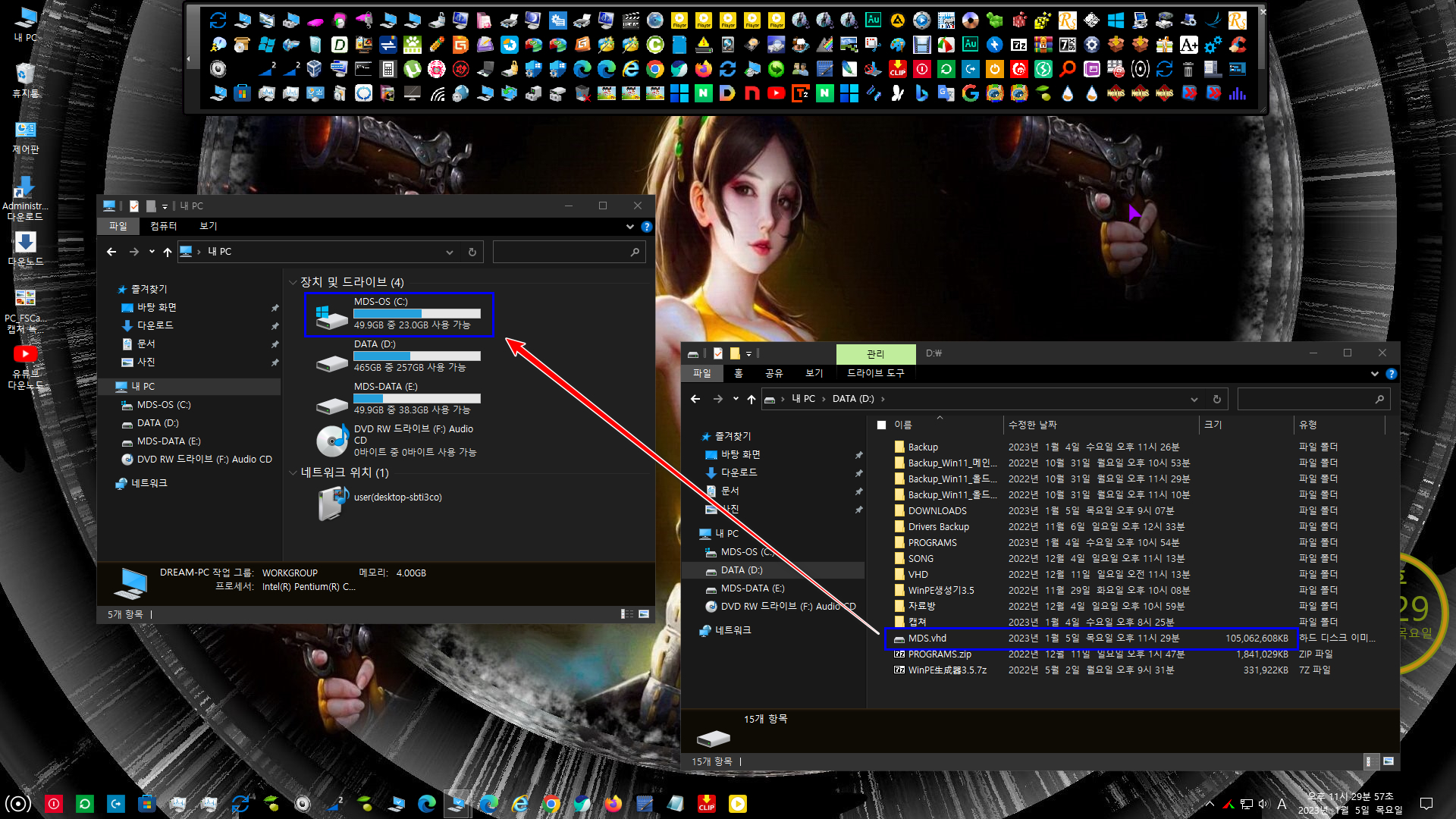
Task: Go up one level in DATA (D:) window
Action: tap(751, 399)
